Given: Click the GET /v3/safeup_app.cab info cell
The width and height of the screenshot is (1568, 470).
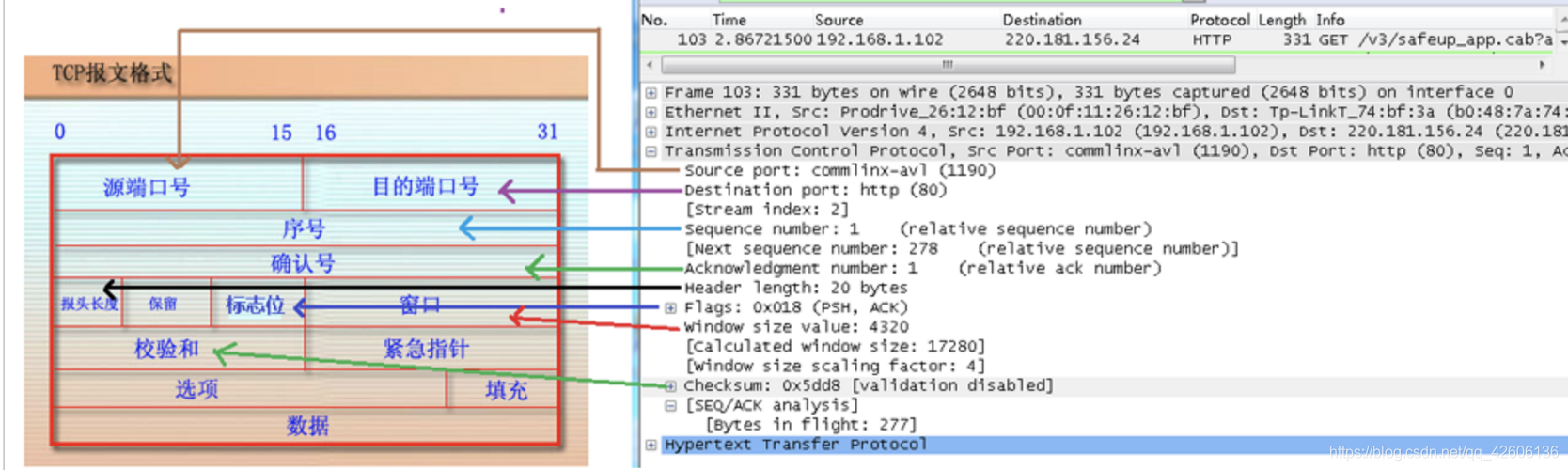Looking at the screenshot, I should pos(1434,39).
